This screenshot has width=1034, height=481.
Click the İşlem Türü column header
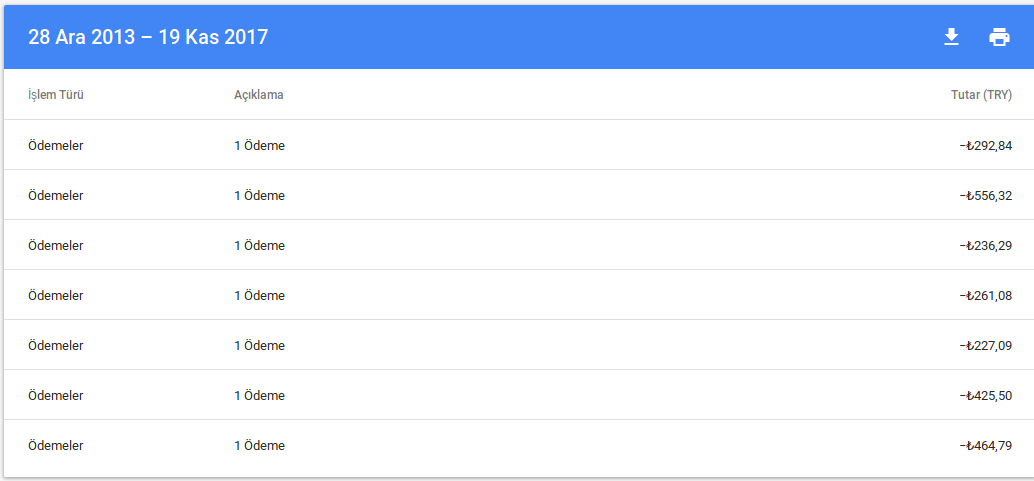click(56, 94)
